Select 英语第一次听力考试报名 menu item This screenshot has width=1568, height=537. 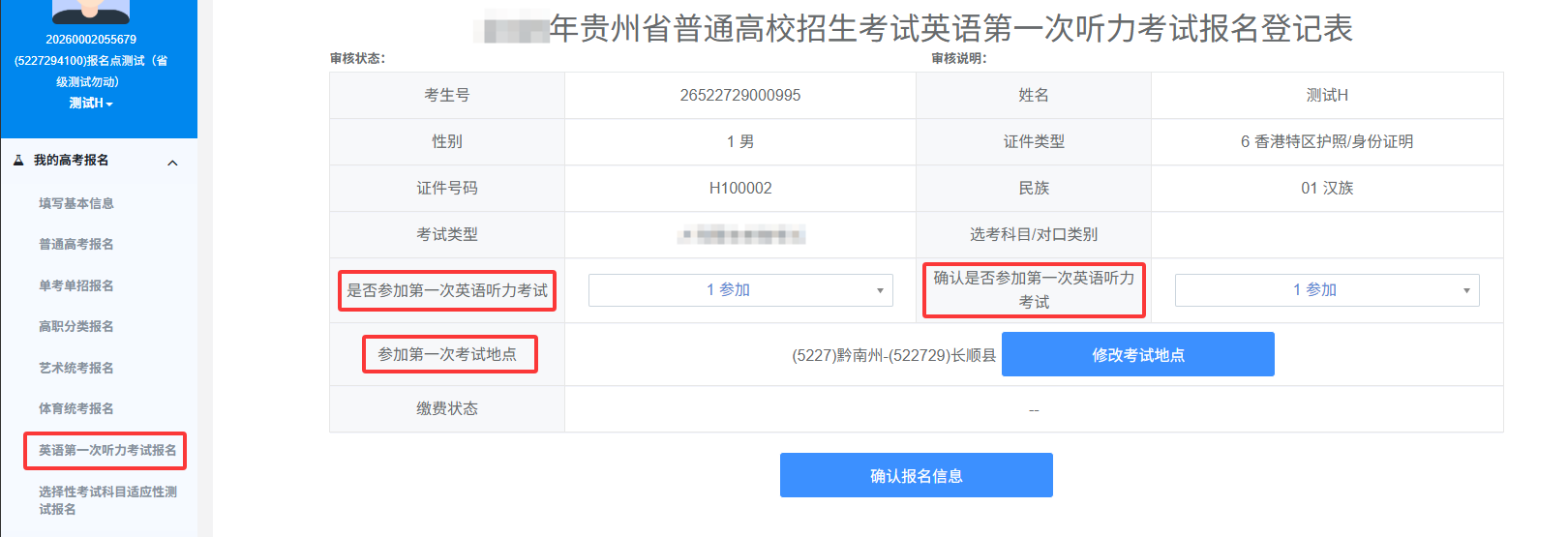click(x=107, y=450)
